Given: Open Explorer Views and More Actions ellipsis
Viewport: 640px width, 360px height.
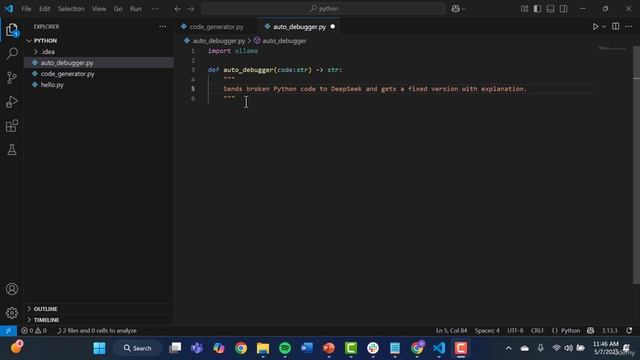Looking at the screenshot, I should [x=162, y=27].
